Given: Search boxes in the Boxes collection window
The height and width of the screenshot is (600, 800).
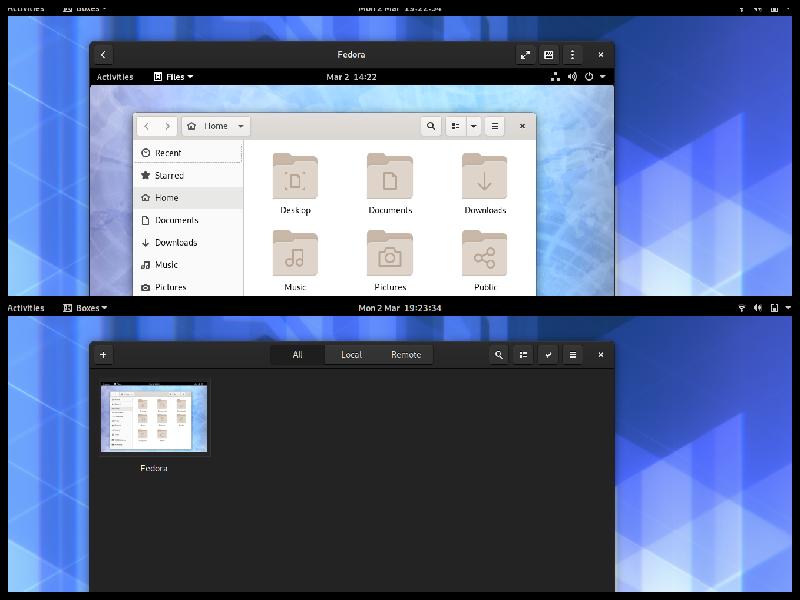Looking at the screenshot, I should point(498,355).
